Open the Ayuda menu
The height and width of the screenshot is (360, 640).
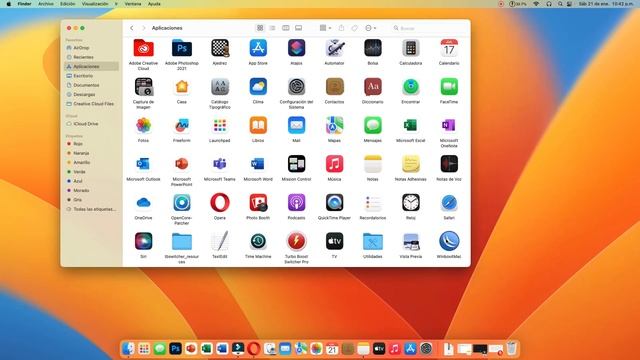[154, 4]
